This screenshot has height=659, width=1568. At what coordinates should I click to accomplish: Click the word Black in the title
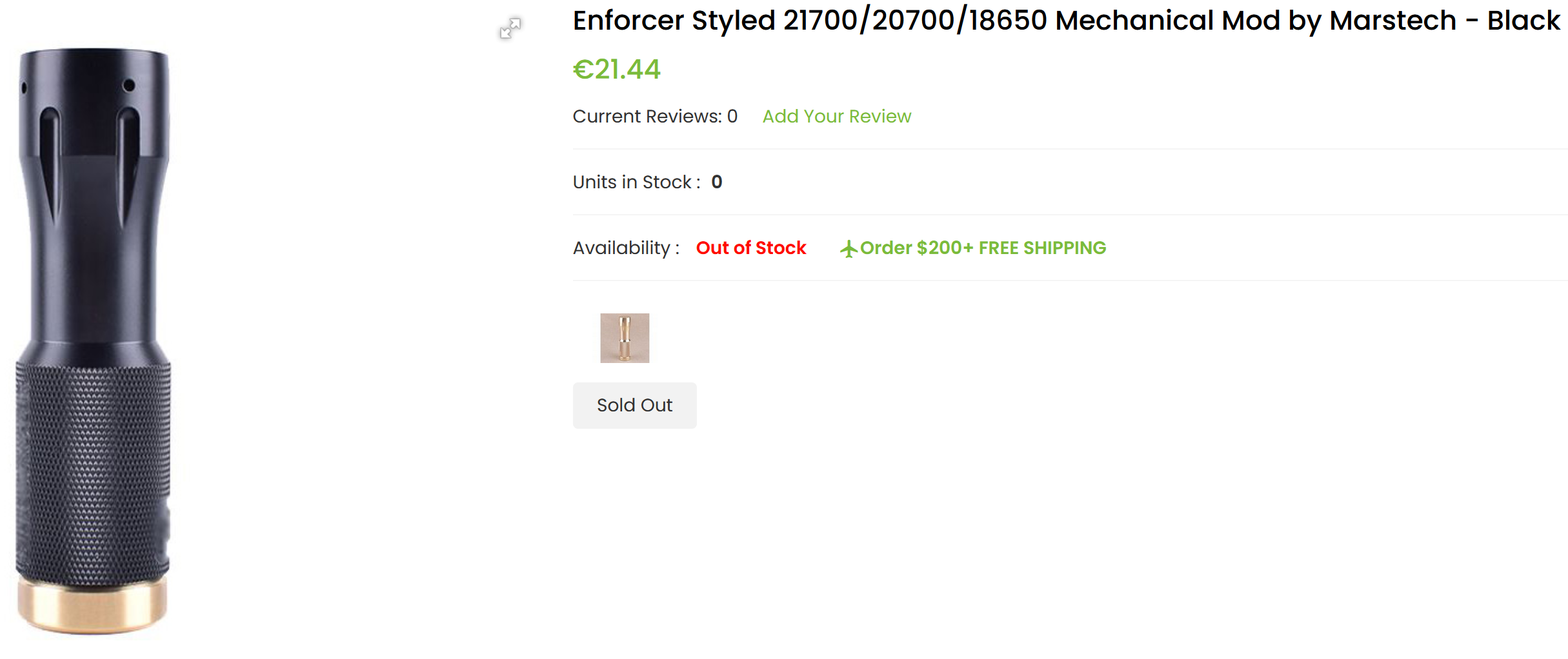1523,21
